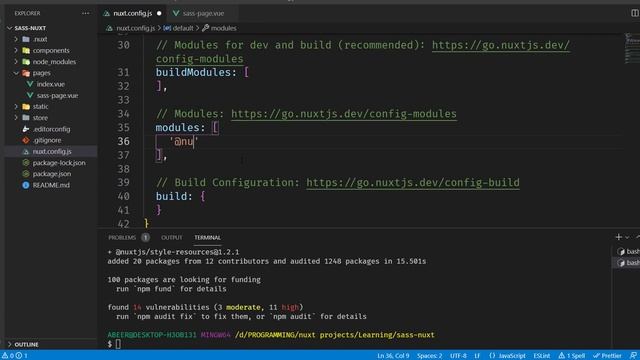Viewport: 640px width, 360px height.
Task: Click the nuxt icon on nuxt.config.js tab
Action: coord(107,13)
